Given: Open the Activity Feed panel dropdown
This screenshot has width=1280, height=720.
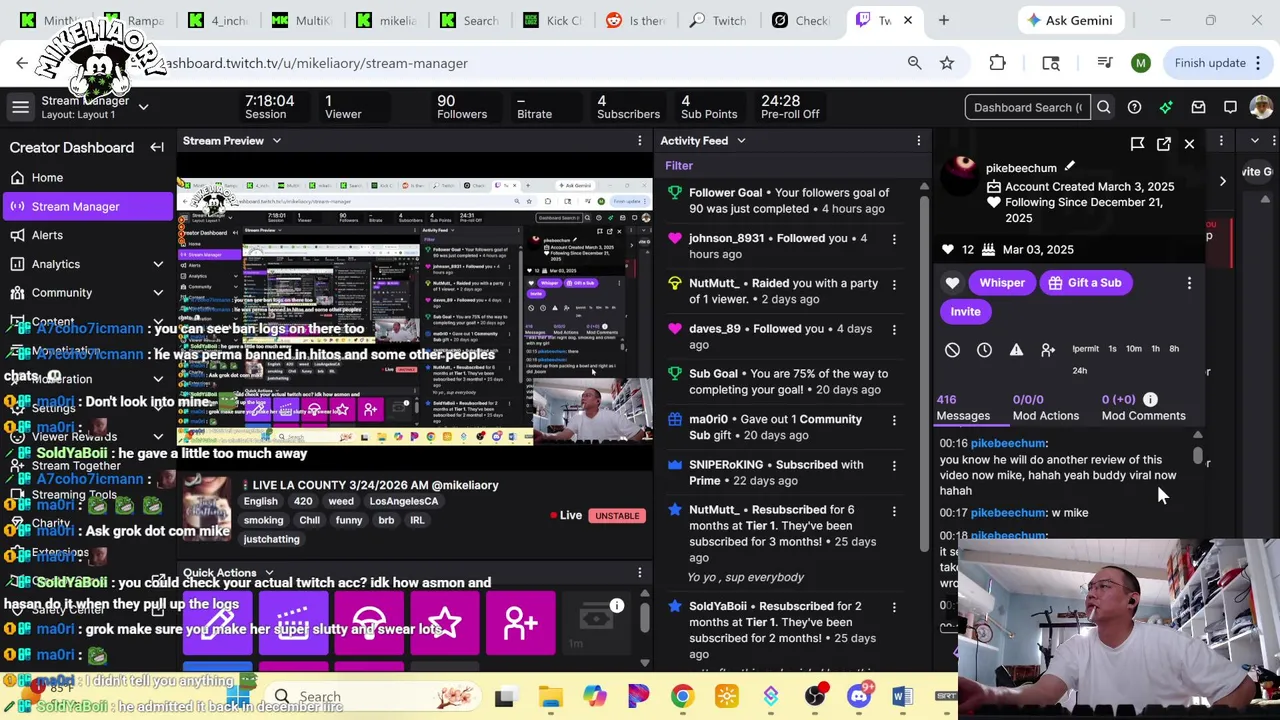Looking at the screenshot, I should click(x=741, y=141).
